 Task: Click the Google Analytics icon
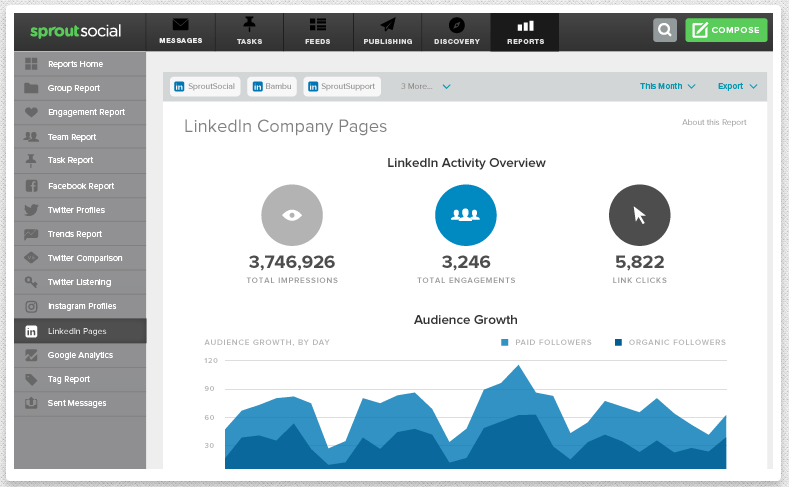31,355
